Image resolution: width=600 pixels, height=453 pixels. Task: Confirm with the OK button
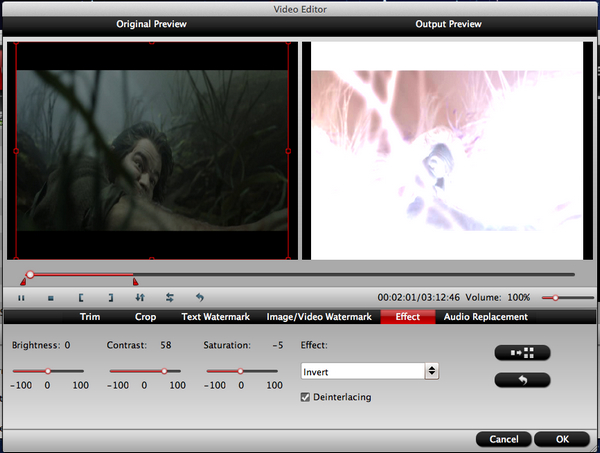(562, 439)
